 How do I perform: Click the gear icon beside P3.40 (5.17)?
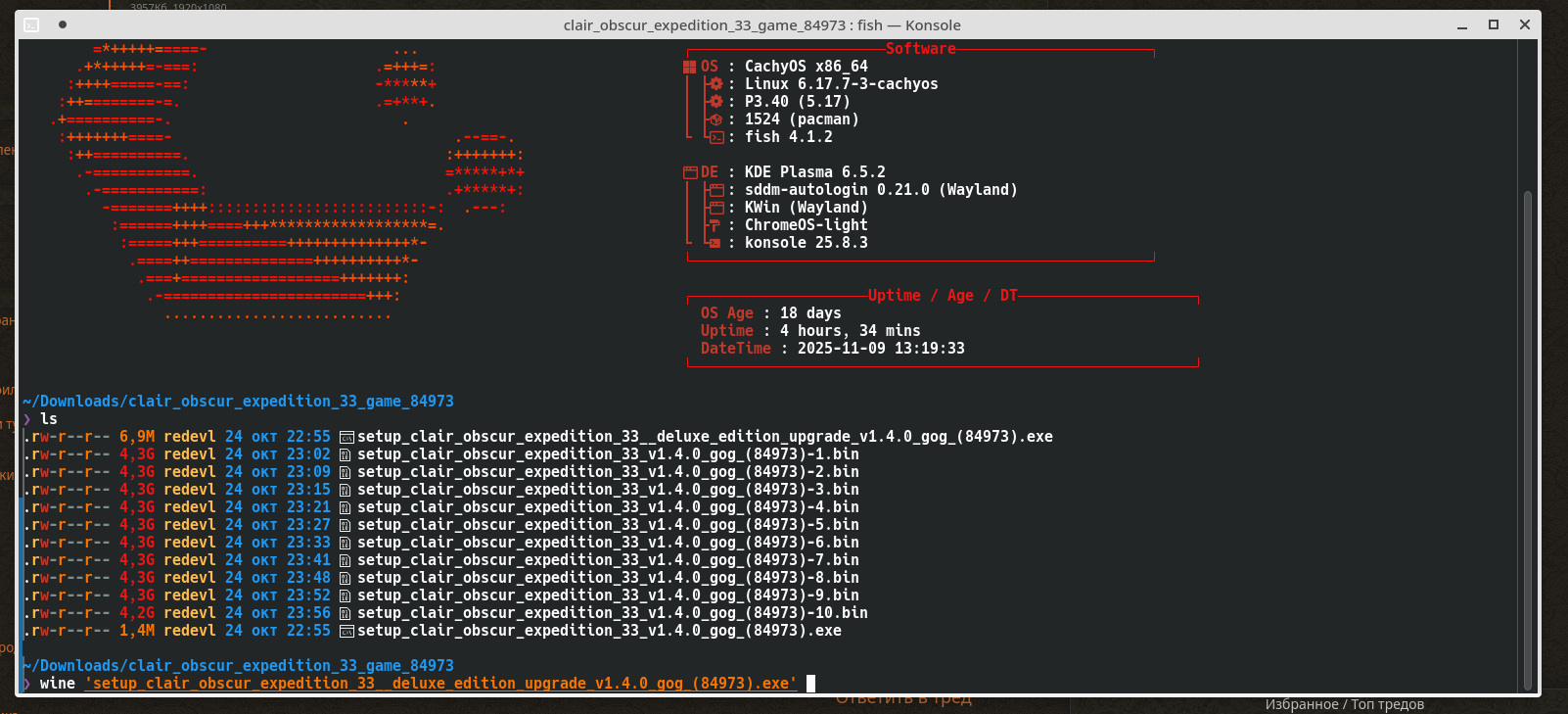coord(715,102)
